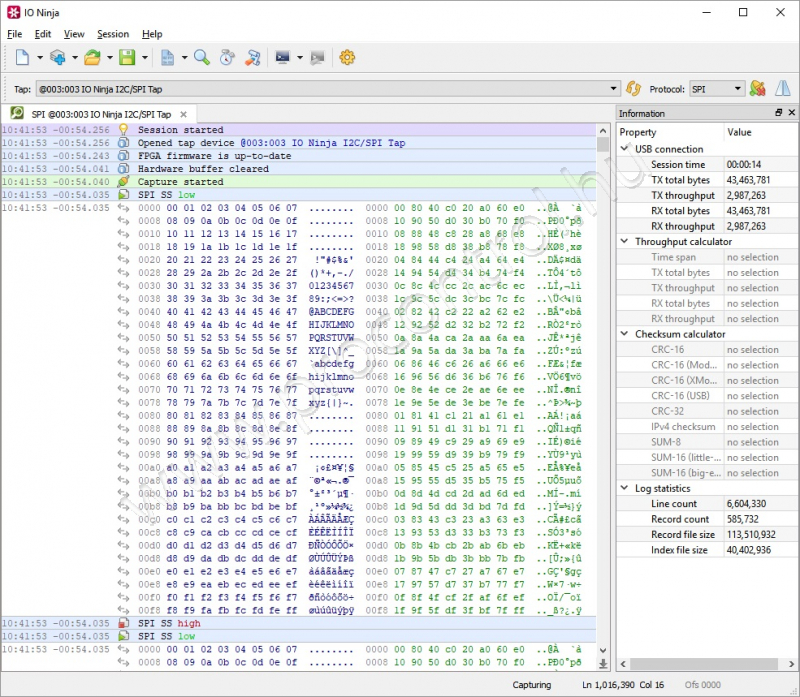Image resolution: width=800 pixels, height=697 pixels.
Task: Collapse the Checksum calculator section
Action: [624, 334]
